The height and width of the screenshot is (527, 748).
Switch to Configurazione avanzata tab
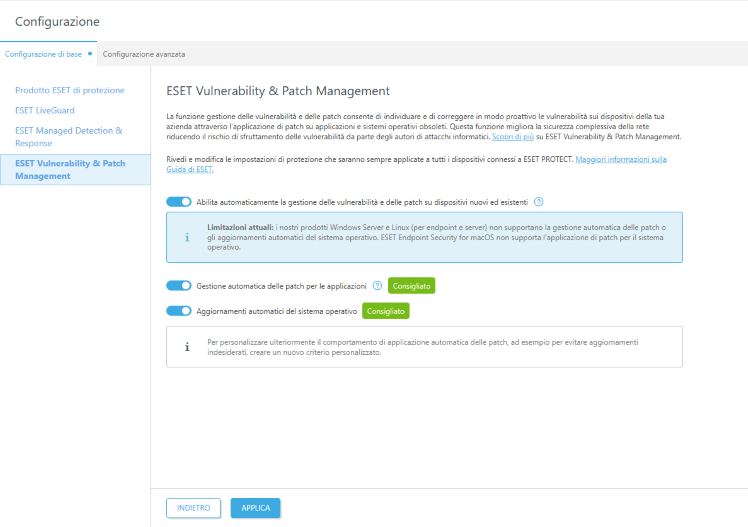[144, 54]
